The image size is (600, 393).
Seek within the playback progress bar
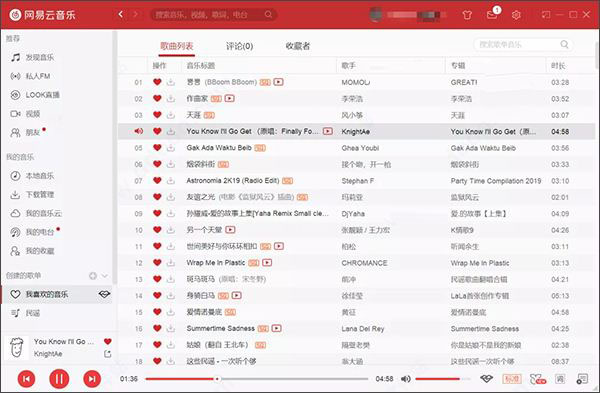(x=256, y=379)
